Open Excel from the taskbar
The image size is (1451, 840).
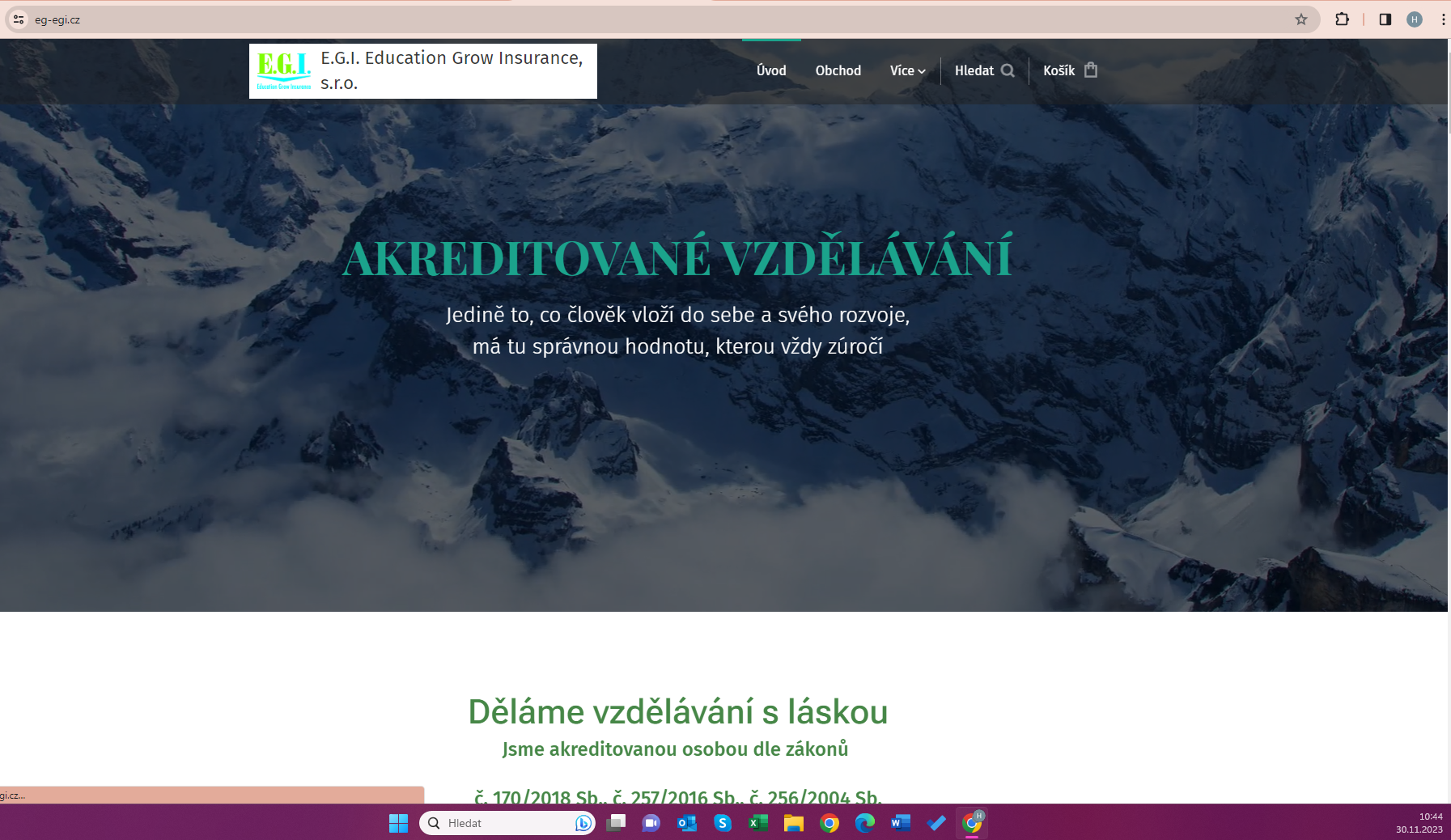758,823
